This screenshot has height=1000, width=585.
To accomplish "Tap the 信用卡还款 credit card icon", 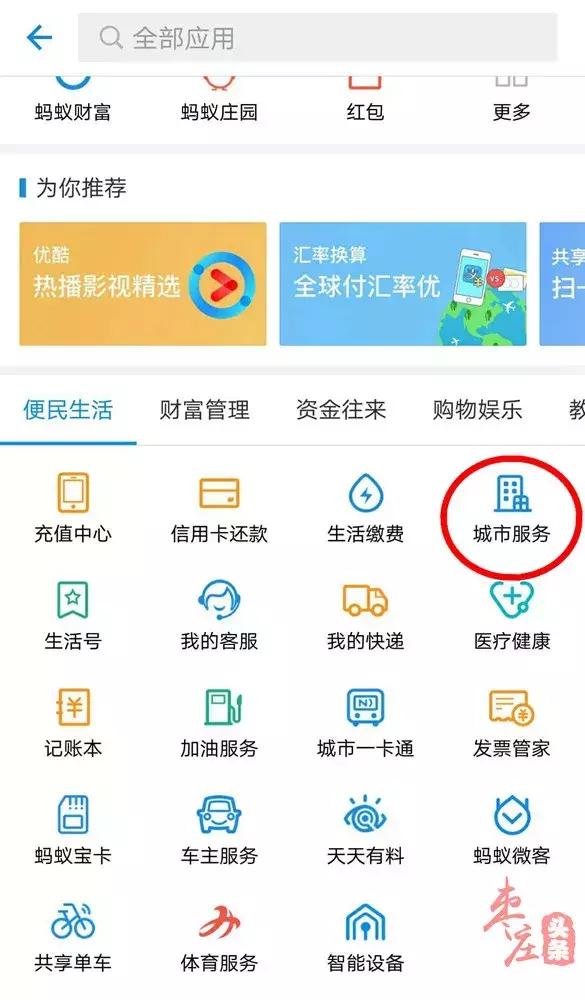I will coord(219,493).
